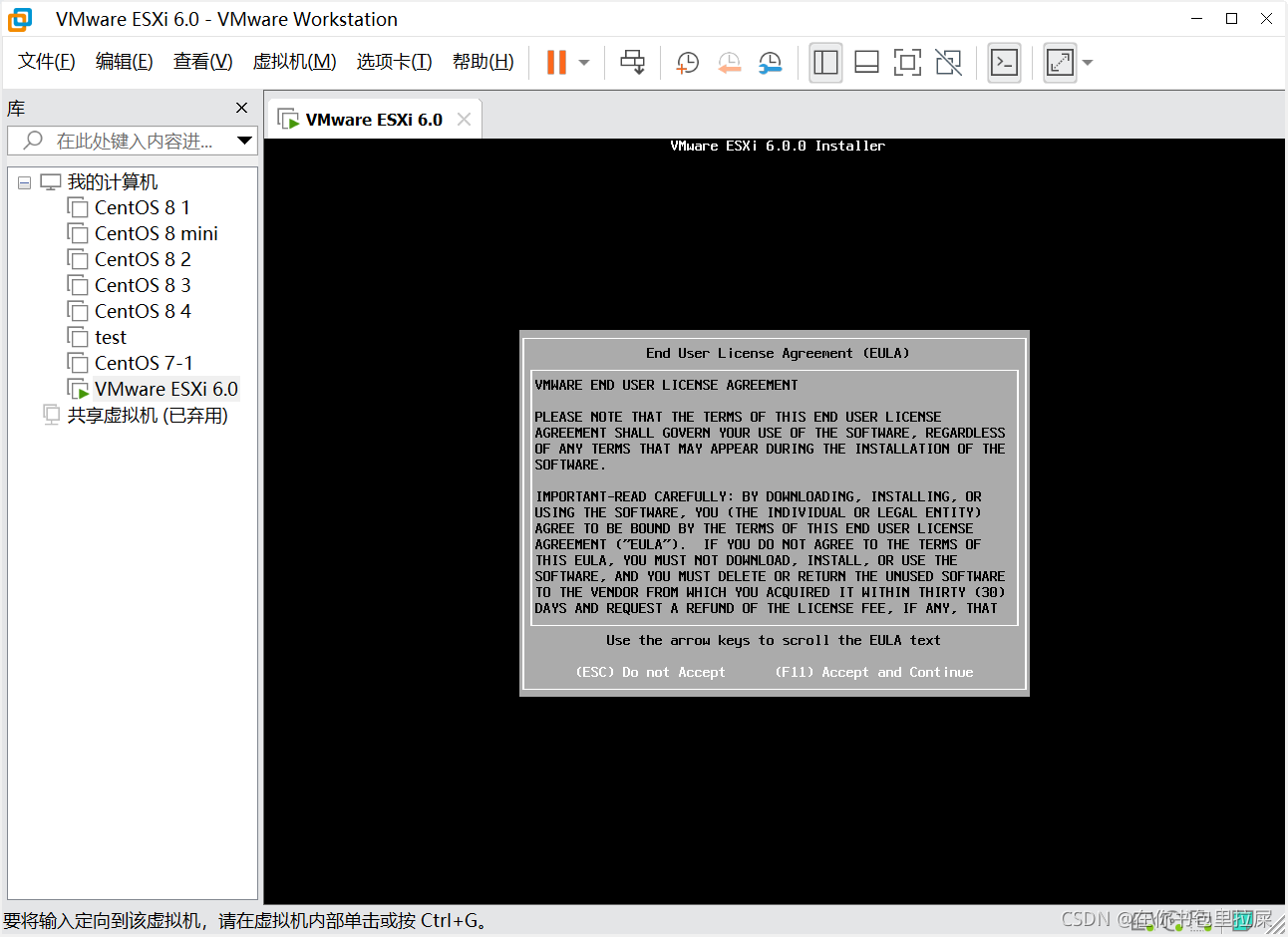The width and height of the screenshot is (1288, 937).
Task: Open the stretch display dropdown arrow
Action: point(1088,63)
